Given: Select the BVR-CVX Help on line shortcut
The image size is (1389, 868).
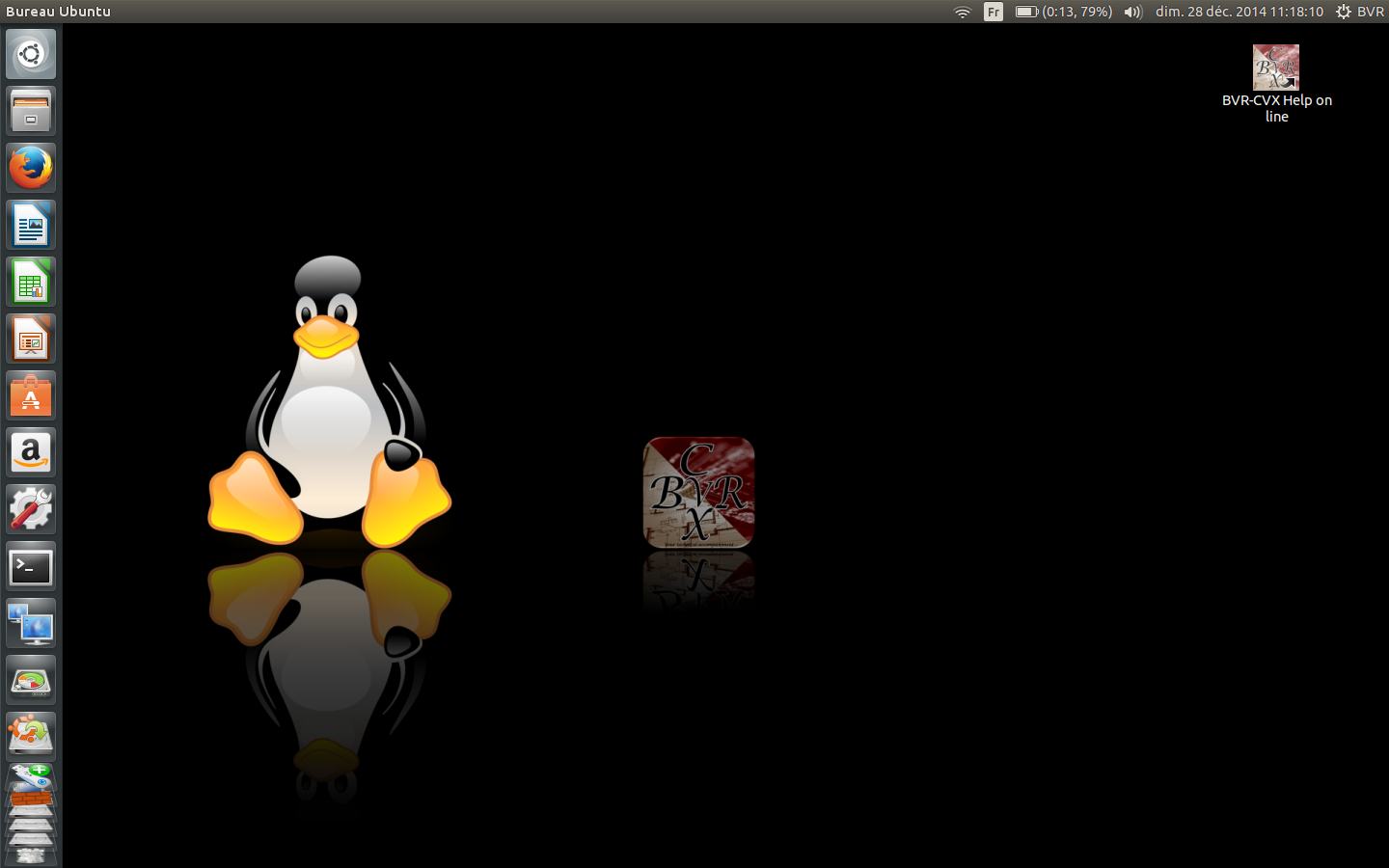Looking at the screenshot, I should click(1275, 69).
